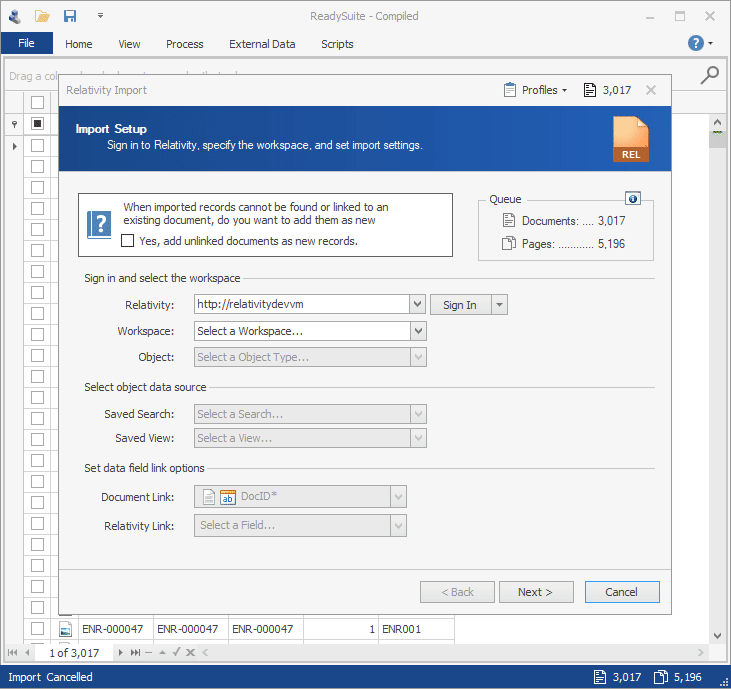Go to last record navigator button
Viewport: 731px width, 689px height.
[135, 652]
